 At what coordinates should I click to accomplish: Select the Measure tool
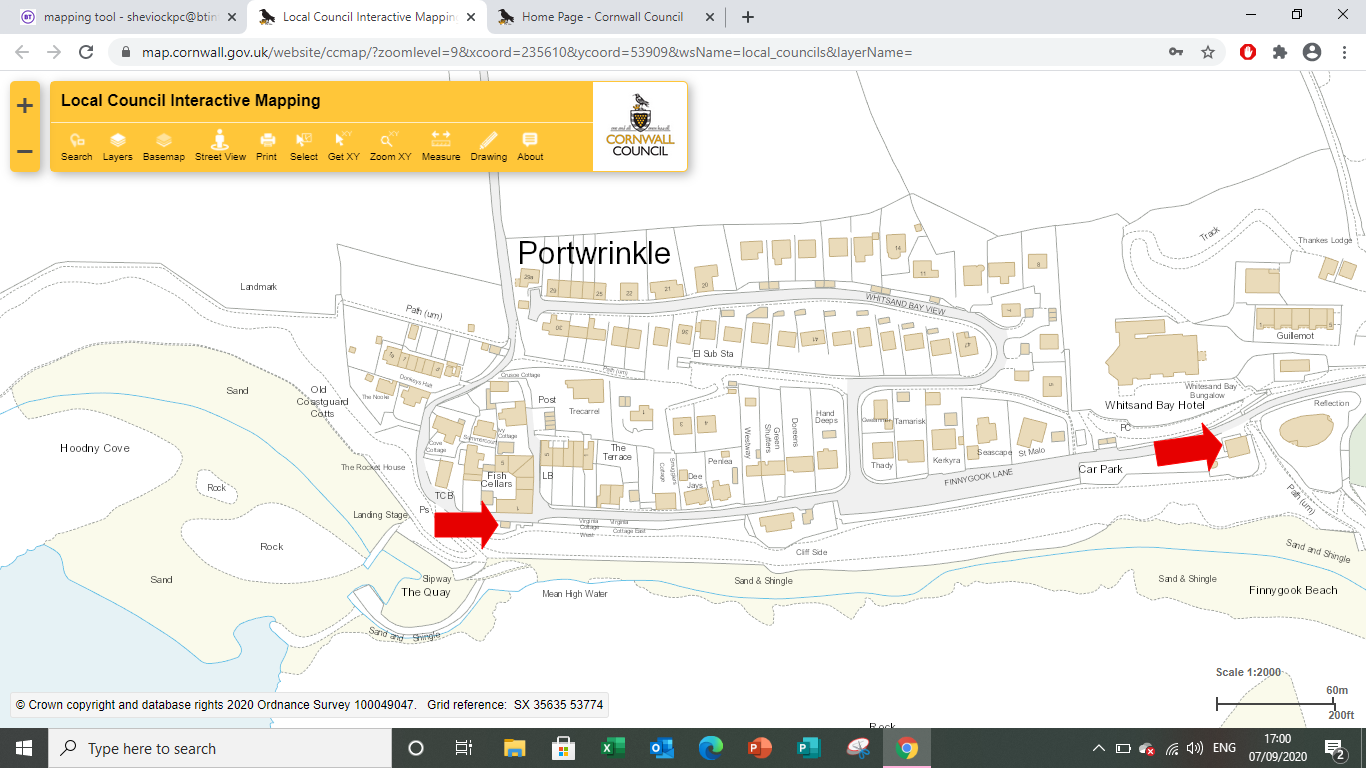(441, 146)
